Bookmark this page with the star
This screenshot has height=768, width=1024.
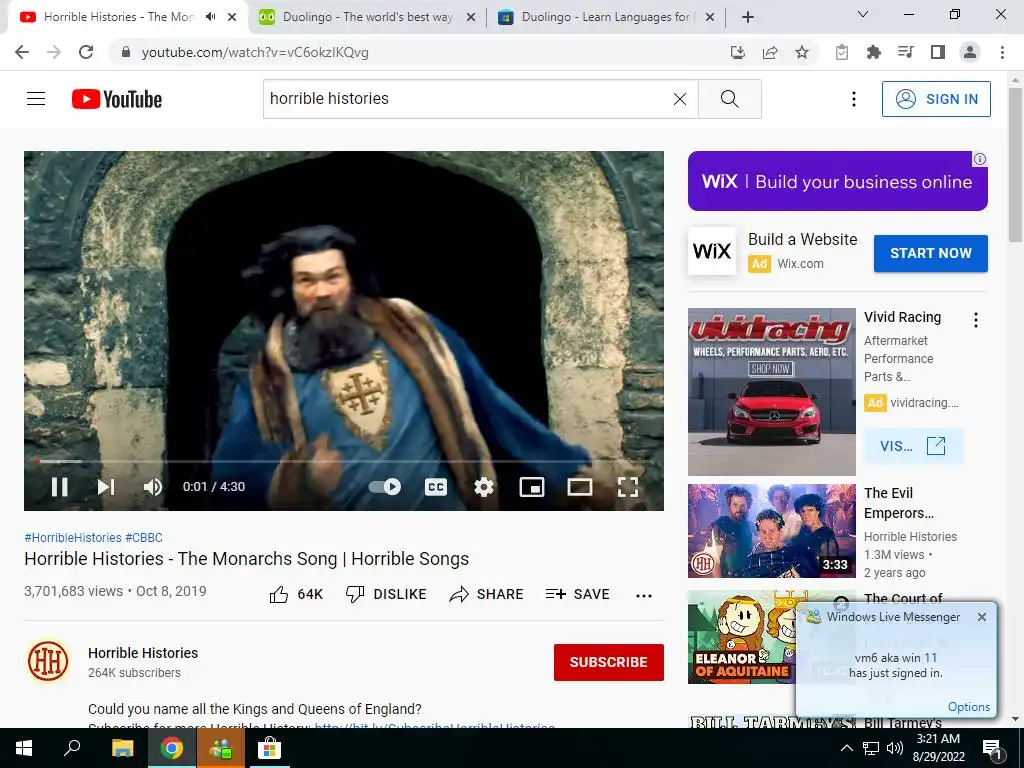click(802, 52)
